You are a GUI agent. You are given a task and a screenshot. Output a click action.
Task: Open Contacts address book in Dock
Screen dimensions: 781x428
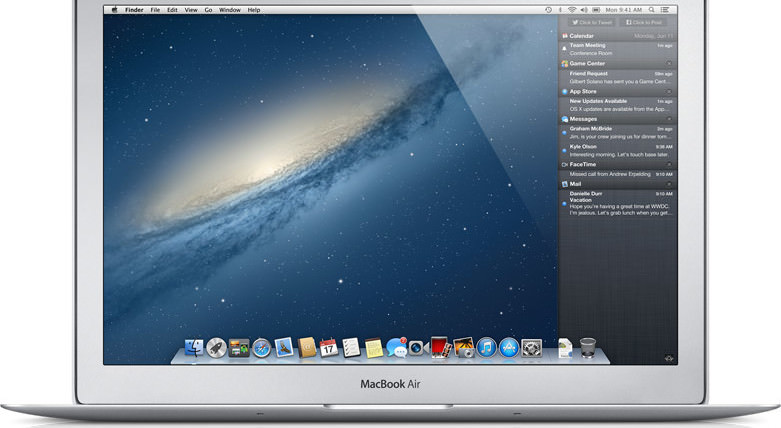coord(307,347)
